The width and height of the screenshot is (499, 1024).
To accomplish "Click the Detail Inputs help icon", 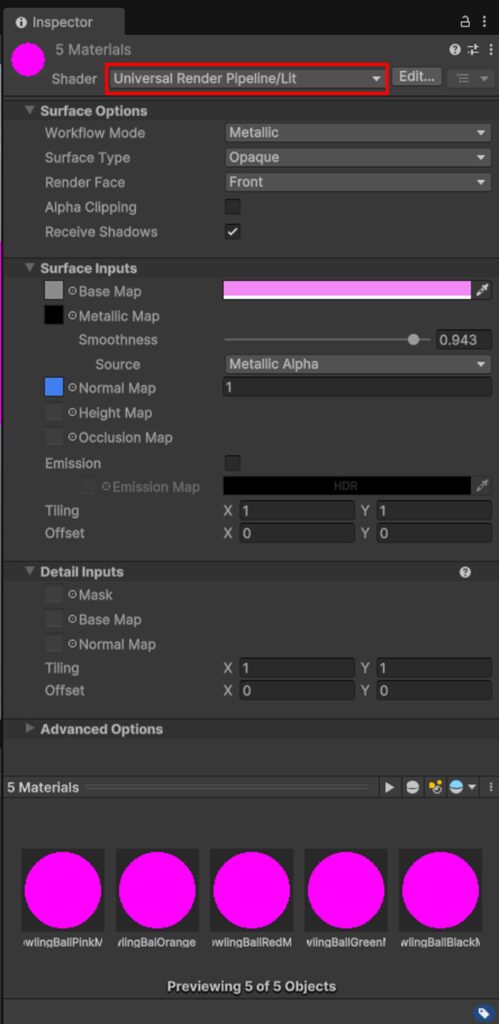I will [x=465, y=572].
